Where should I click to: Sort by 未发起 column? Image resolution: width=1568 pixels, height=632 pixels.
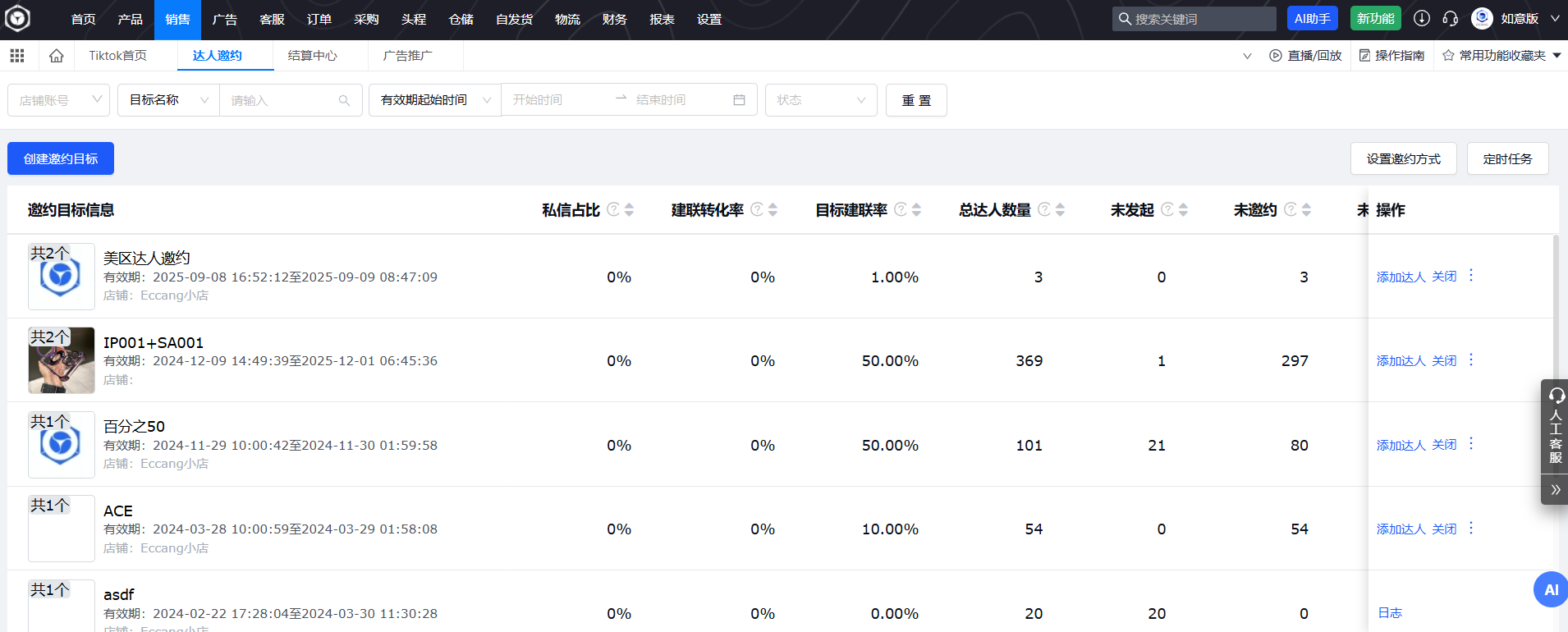point(1183,210)
